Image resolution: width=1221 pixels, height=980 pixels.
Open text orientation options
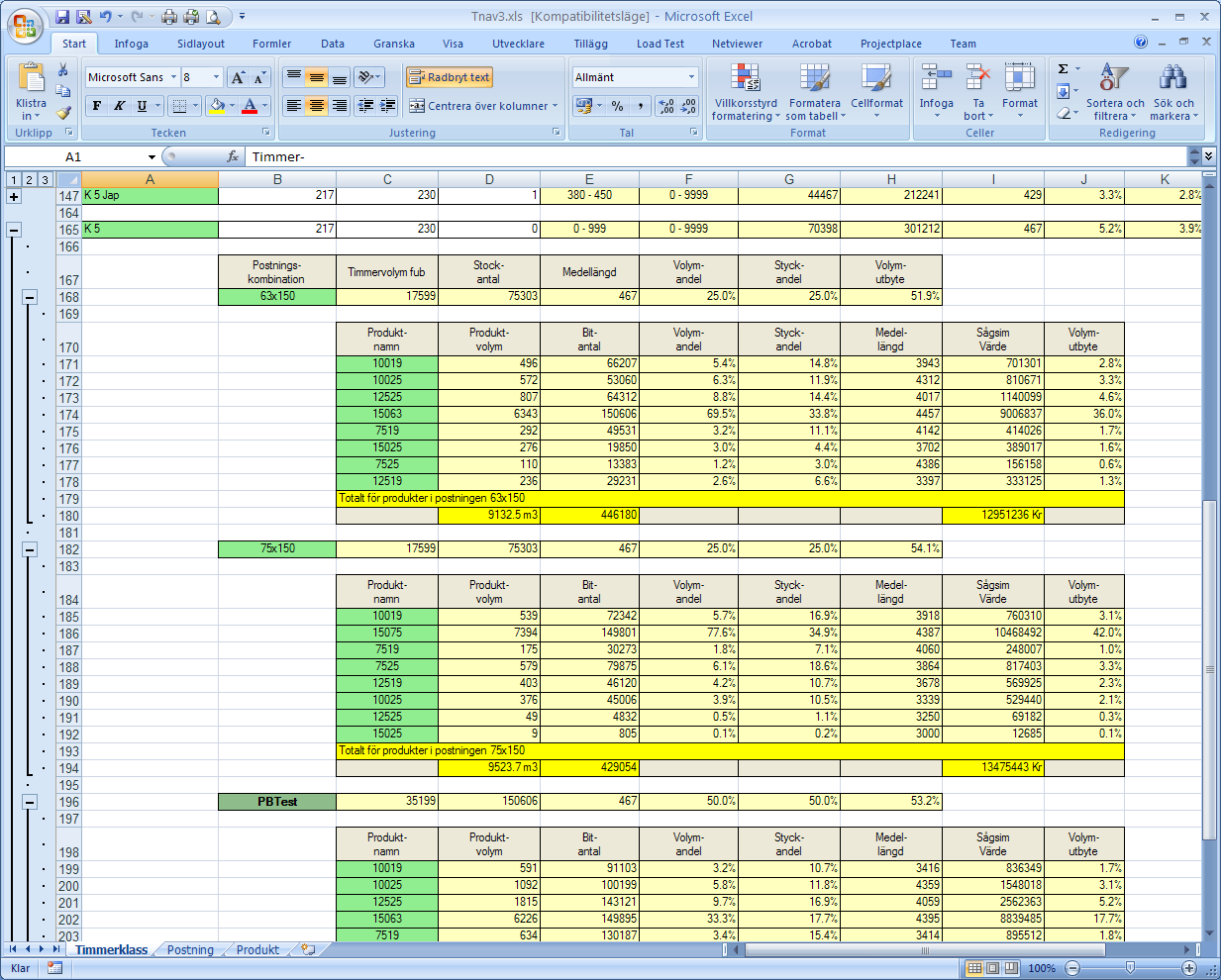(369, 77)
